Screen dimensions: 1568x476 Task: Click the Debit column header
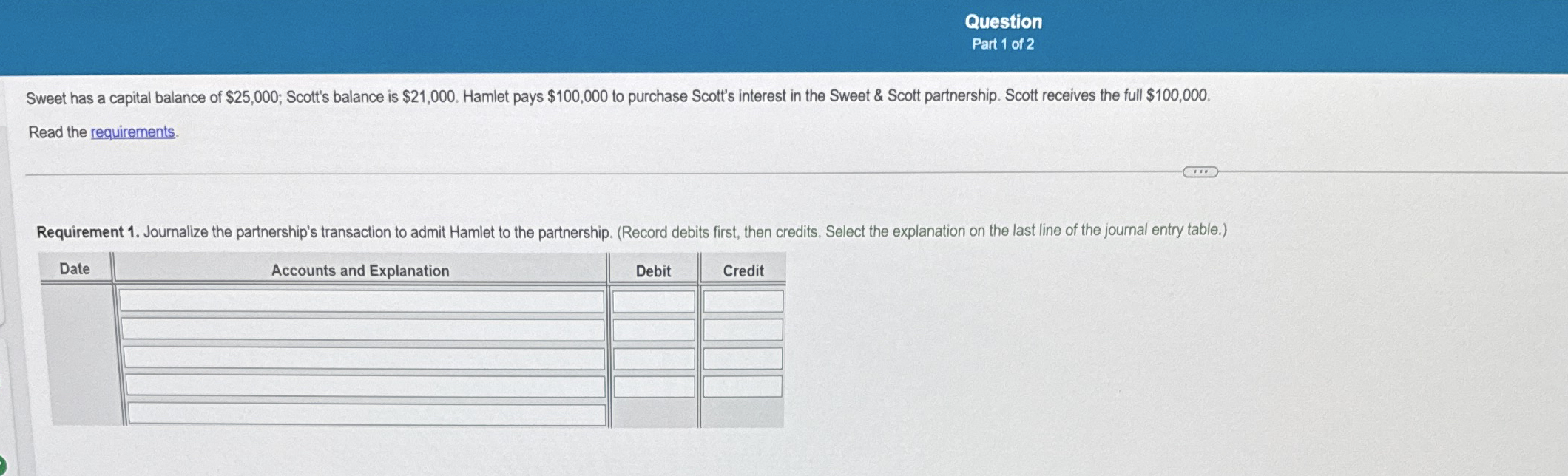[x=652, y=271]
